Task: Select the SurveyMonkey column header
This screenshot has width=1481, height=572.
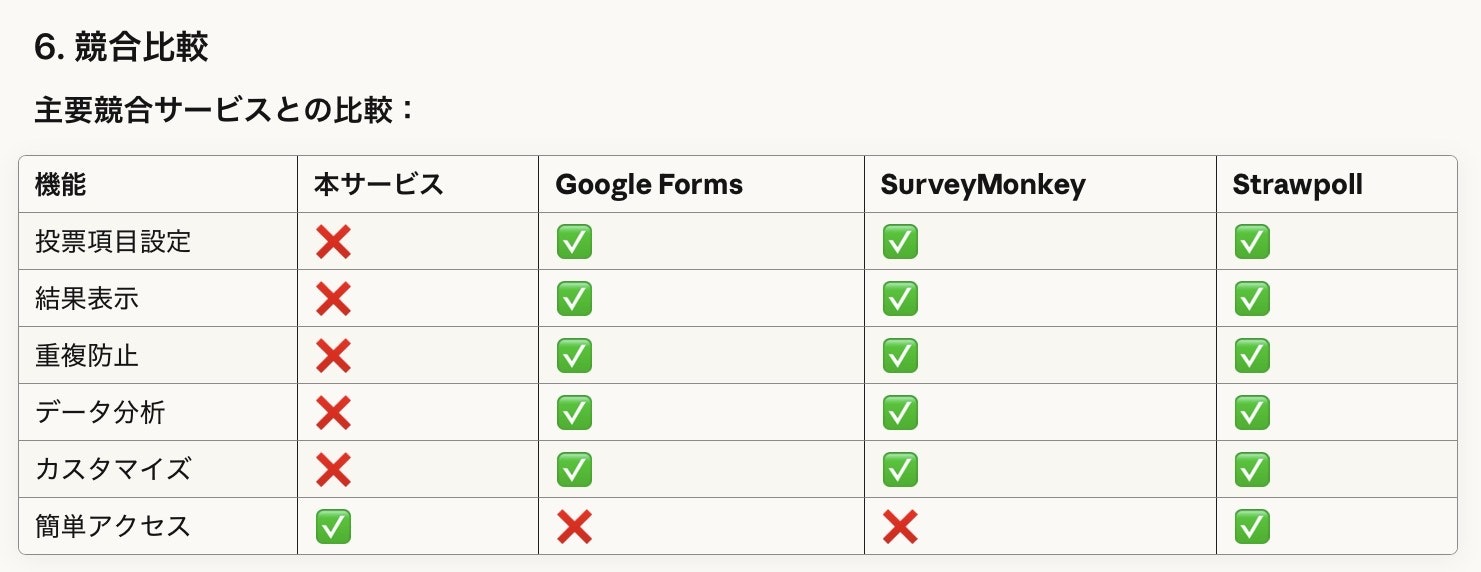Action: (983, 186)
